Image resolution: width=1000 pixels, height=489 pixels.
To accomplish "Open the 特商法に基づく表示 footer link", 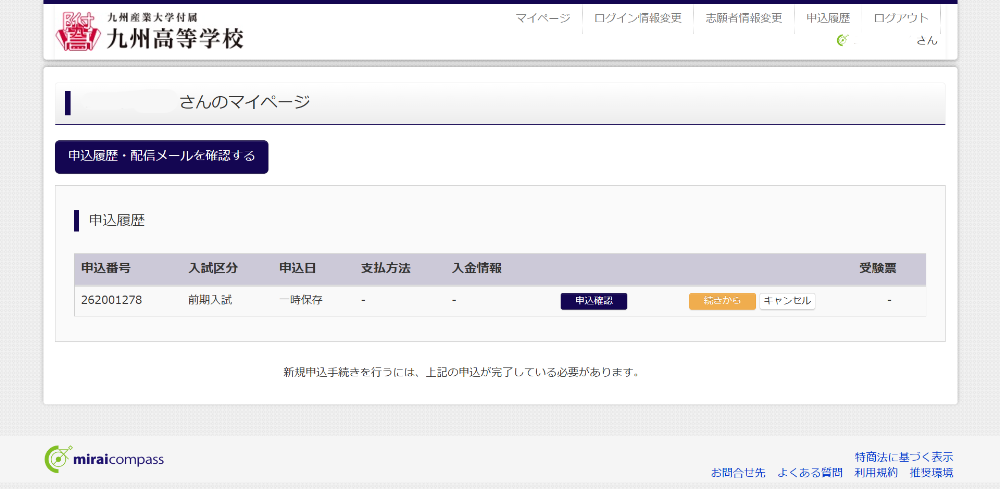I will pos(904,457).
